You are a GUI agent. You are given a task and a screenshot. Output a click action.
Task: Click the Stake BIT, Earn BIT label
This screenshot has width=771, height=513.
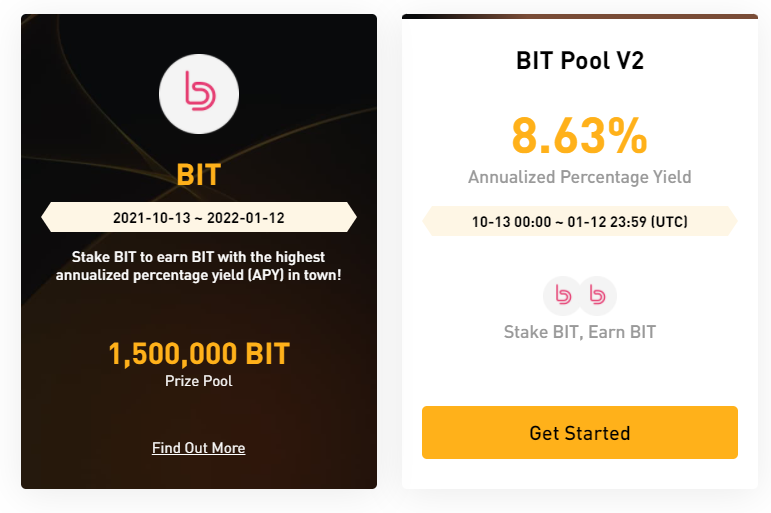click(x=580, y=332)
